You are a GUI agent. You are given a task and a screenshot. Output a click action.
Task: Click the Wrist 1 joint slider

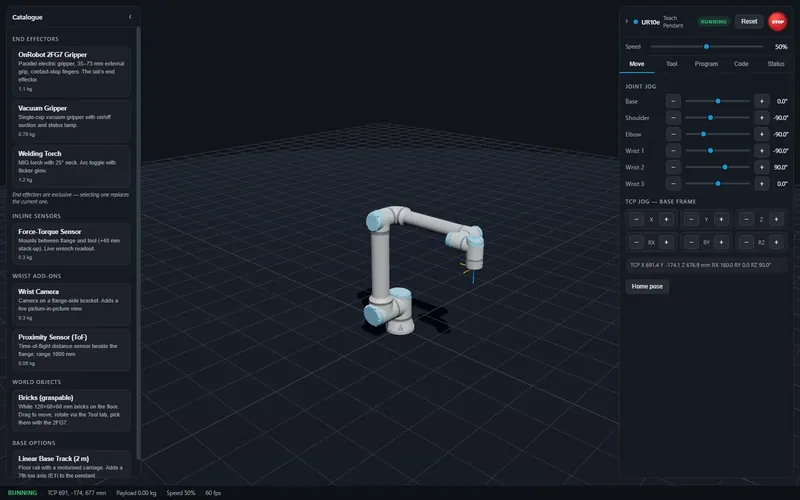click(x=718, y=151)
